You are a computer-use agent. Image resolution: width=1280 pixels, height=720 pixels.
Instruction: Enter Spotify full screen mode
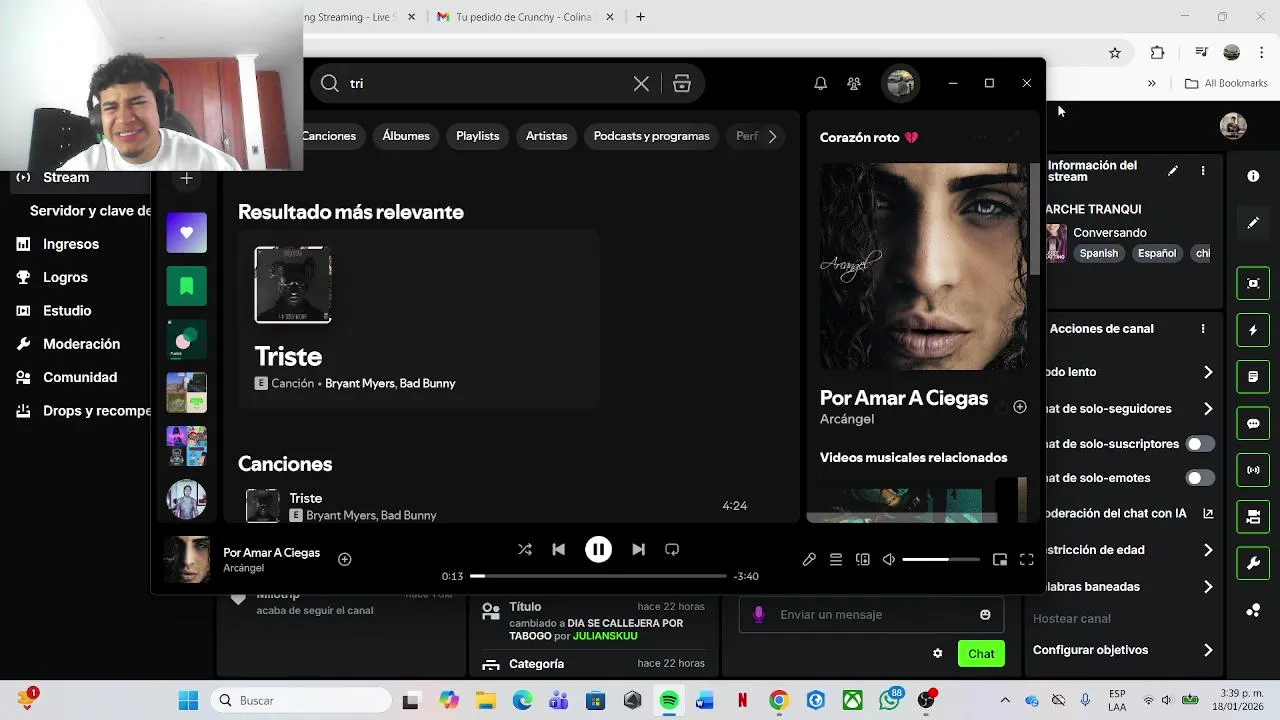[1027, 560]
